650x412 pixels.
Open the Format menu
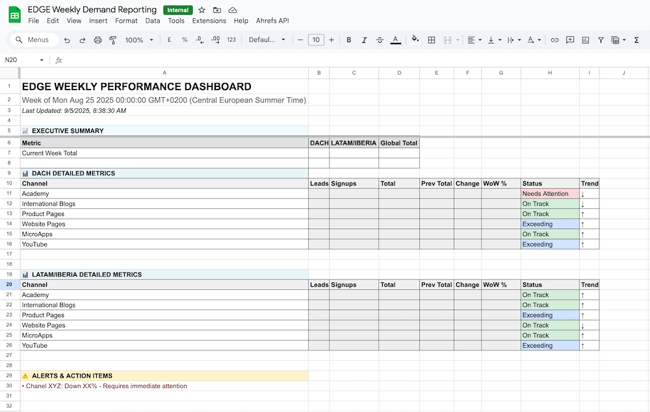tap(126, 21)
